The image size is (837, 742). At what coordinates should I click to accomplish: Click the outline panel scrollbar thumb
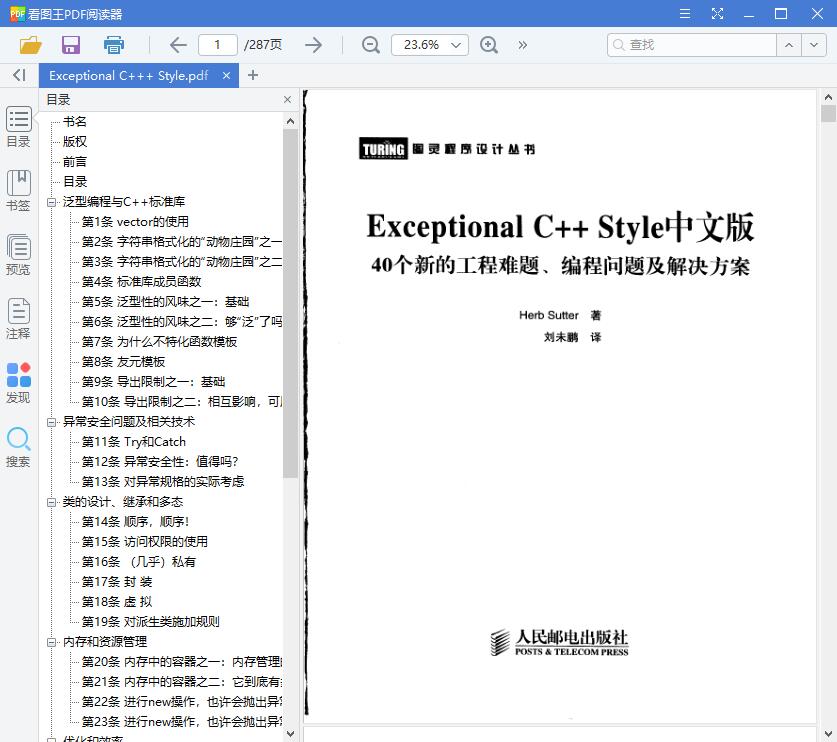[290, 303]
